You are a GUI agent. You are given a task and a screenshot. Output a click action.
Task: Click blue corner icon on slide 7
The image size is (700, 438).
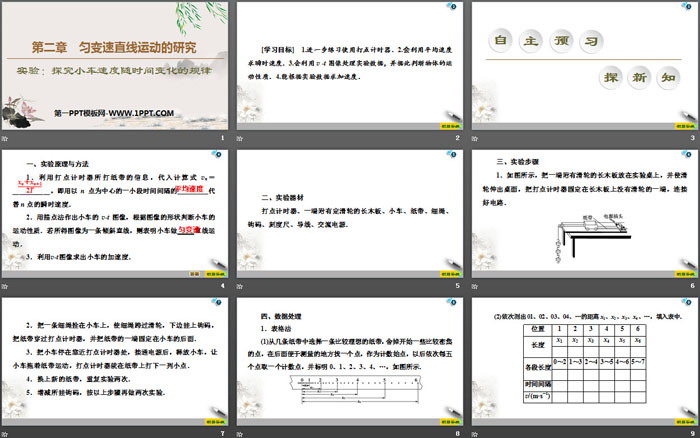click(217, 302)
